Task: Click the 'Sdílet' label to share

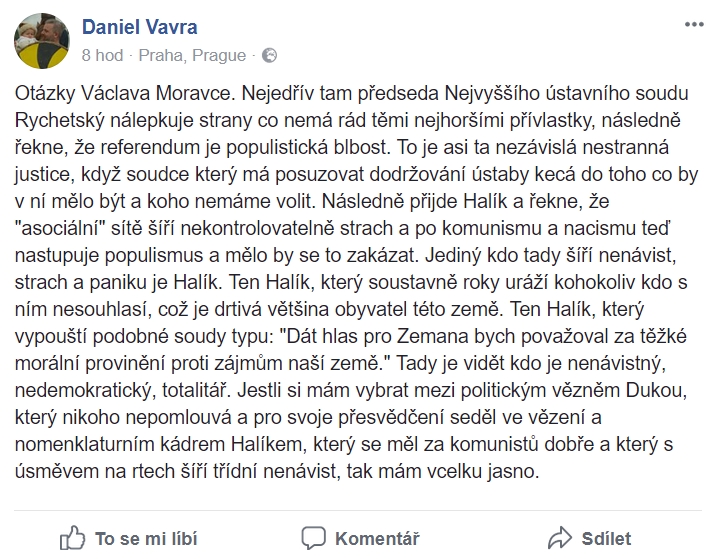Action: (606, 538)
